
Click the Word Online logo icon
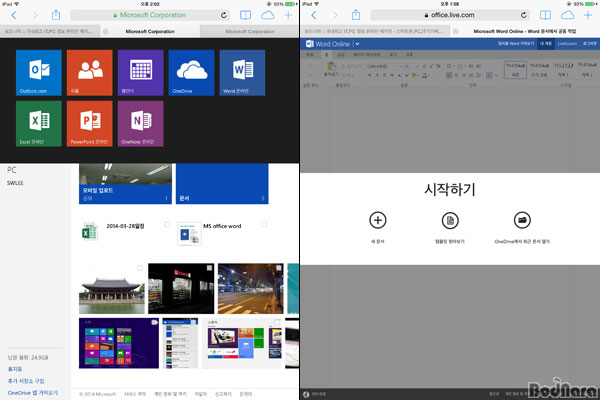[310, 44]
